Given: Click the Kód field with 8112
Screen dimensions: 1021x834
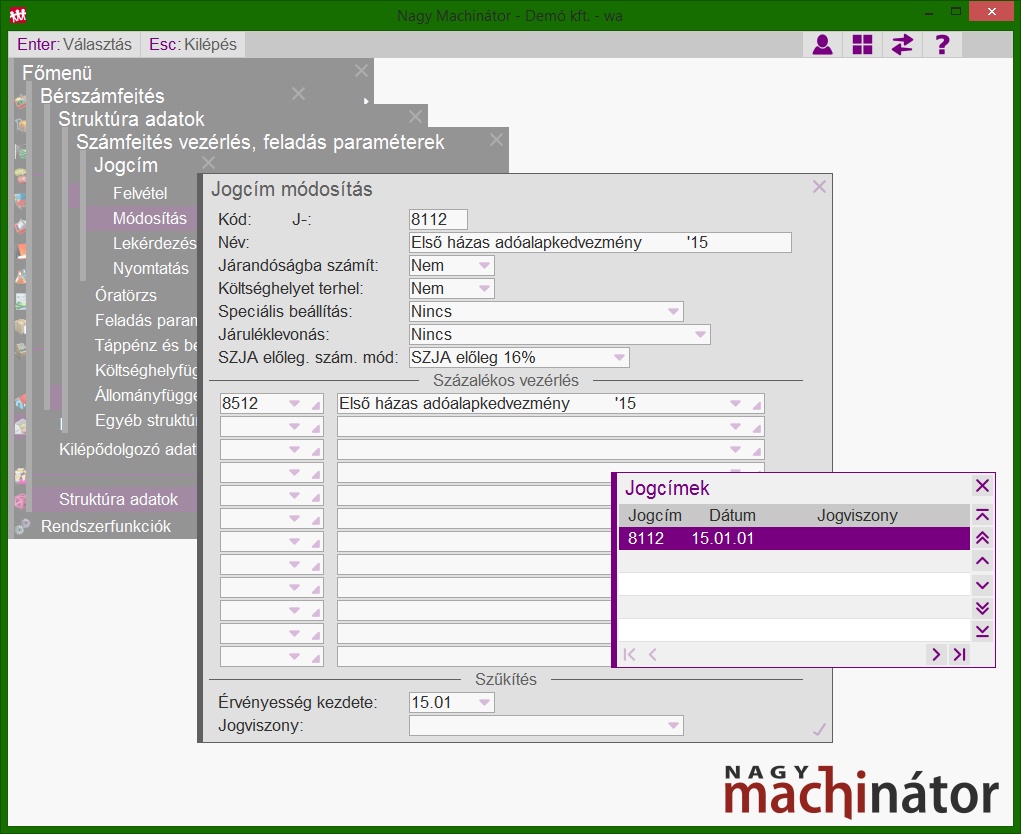Looking at the screenshot, I should point(438,219).
